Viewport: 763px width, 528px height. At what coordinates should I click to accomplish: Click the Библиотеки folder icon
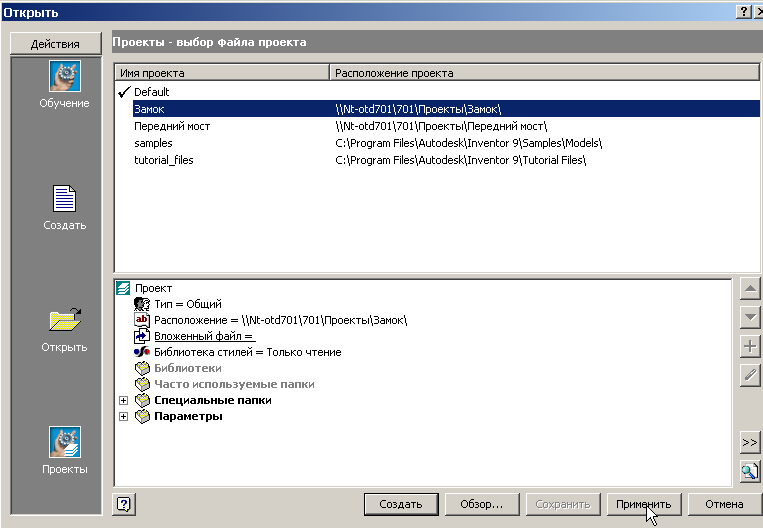click(142, 368)
